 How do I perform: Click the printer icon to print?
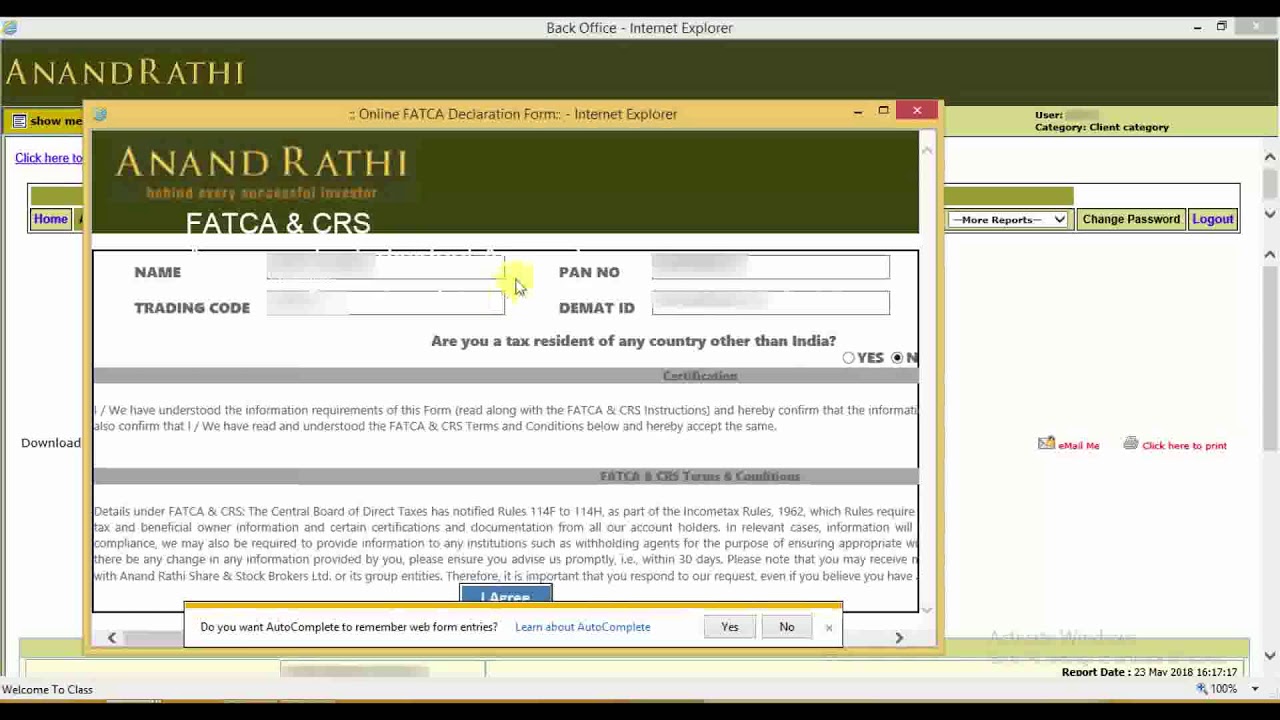pos(1131,444)
